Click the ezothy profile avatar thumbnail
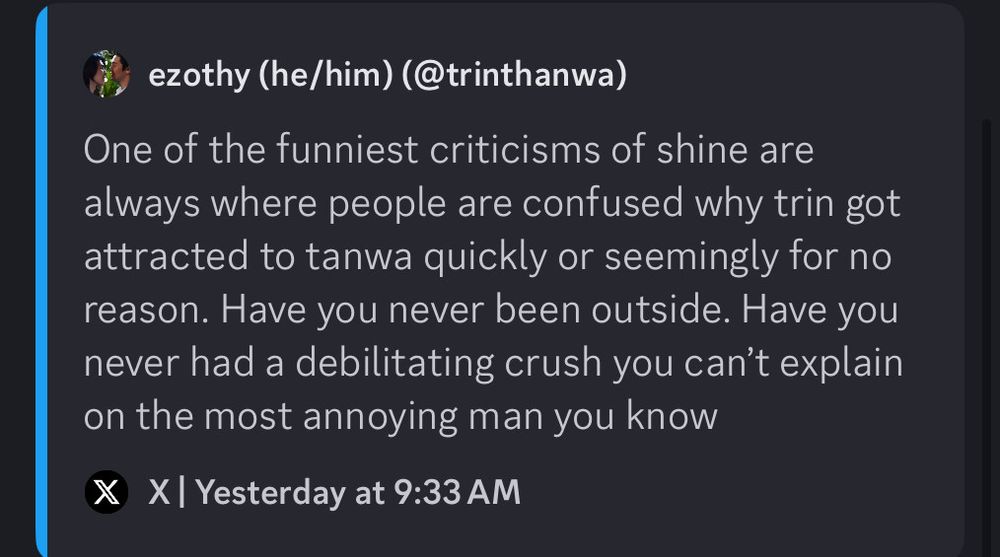The image size is (1000, 557). 107,74
